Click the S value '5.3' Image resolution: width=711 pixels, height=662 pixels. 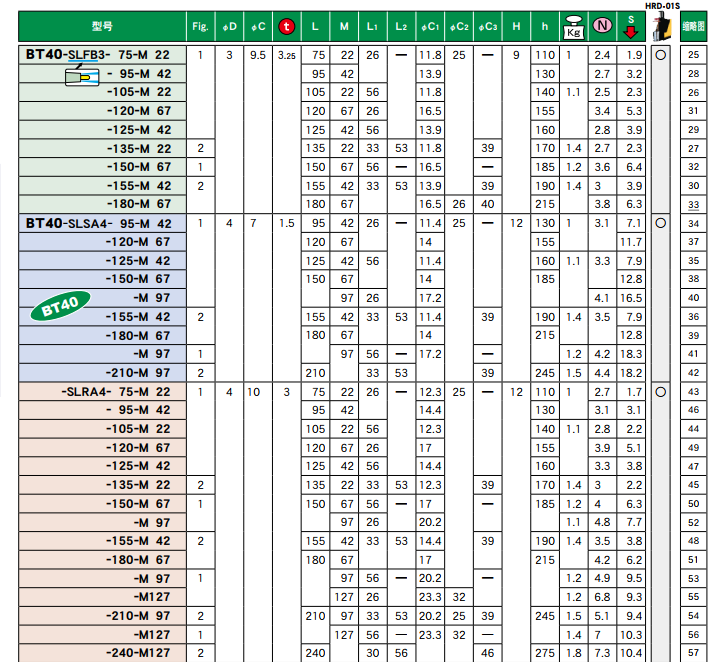coord(634,111)
